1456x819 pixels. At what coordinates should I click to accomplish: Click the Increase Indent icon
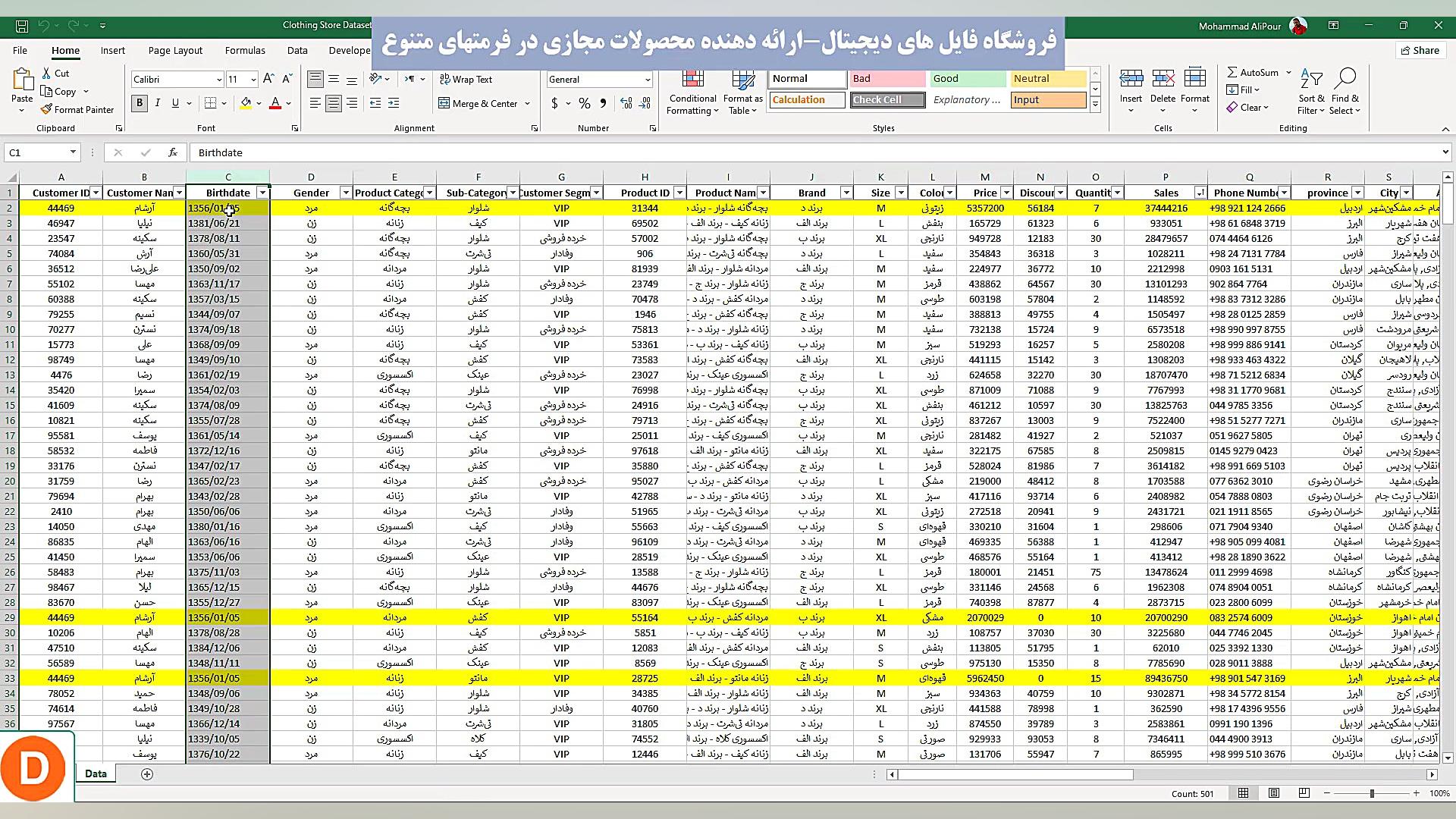(x=394, y=103)
